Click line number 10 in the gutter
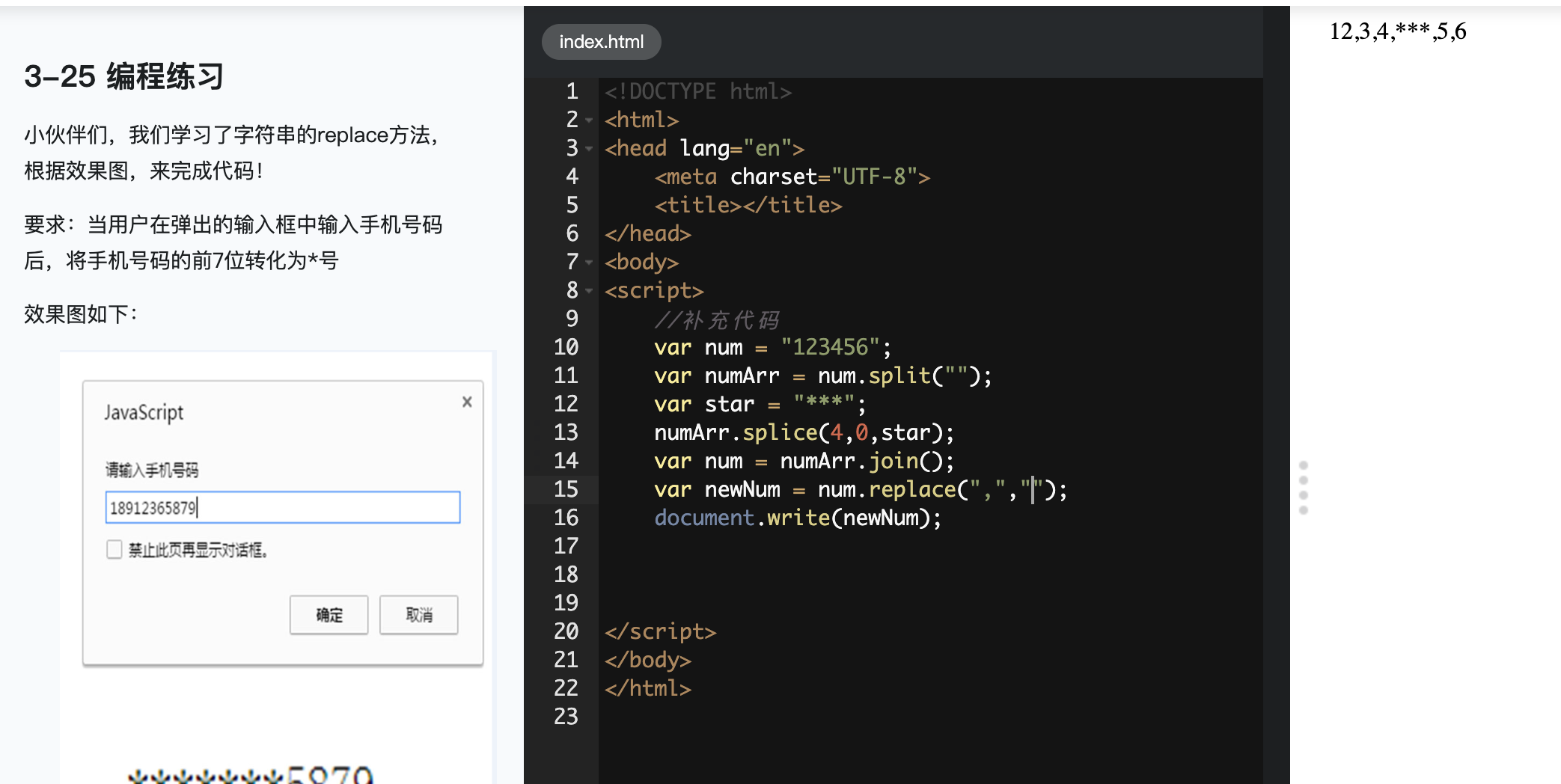Image resolution: width=1561 pixels, height=784 pixels. click(x=566, y=347)
